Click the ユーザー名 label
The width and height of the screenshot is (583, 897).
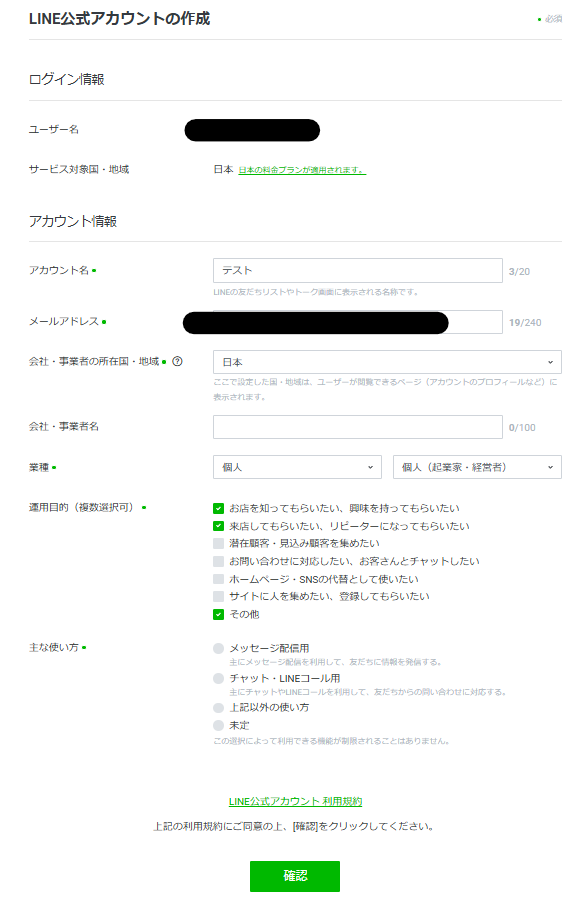tap(54, 129)
